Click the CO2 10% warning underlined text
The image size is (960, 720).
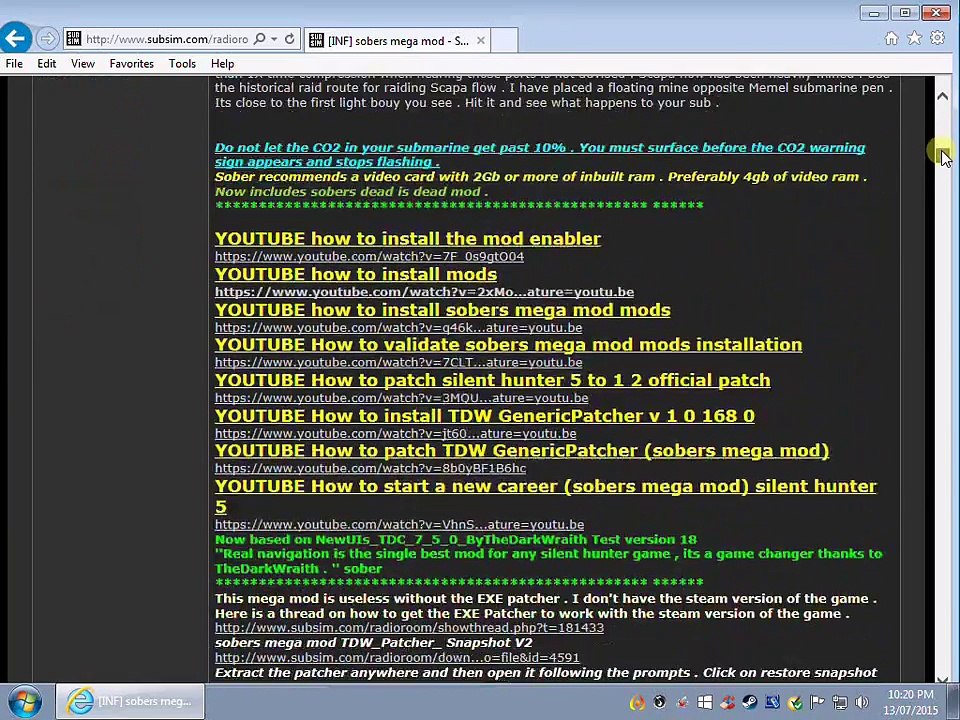tap(540, 155)
